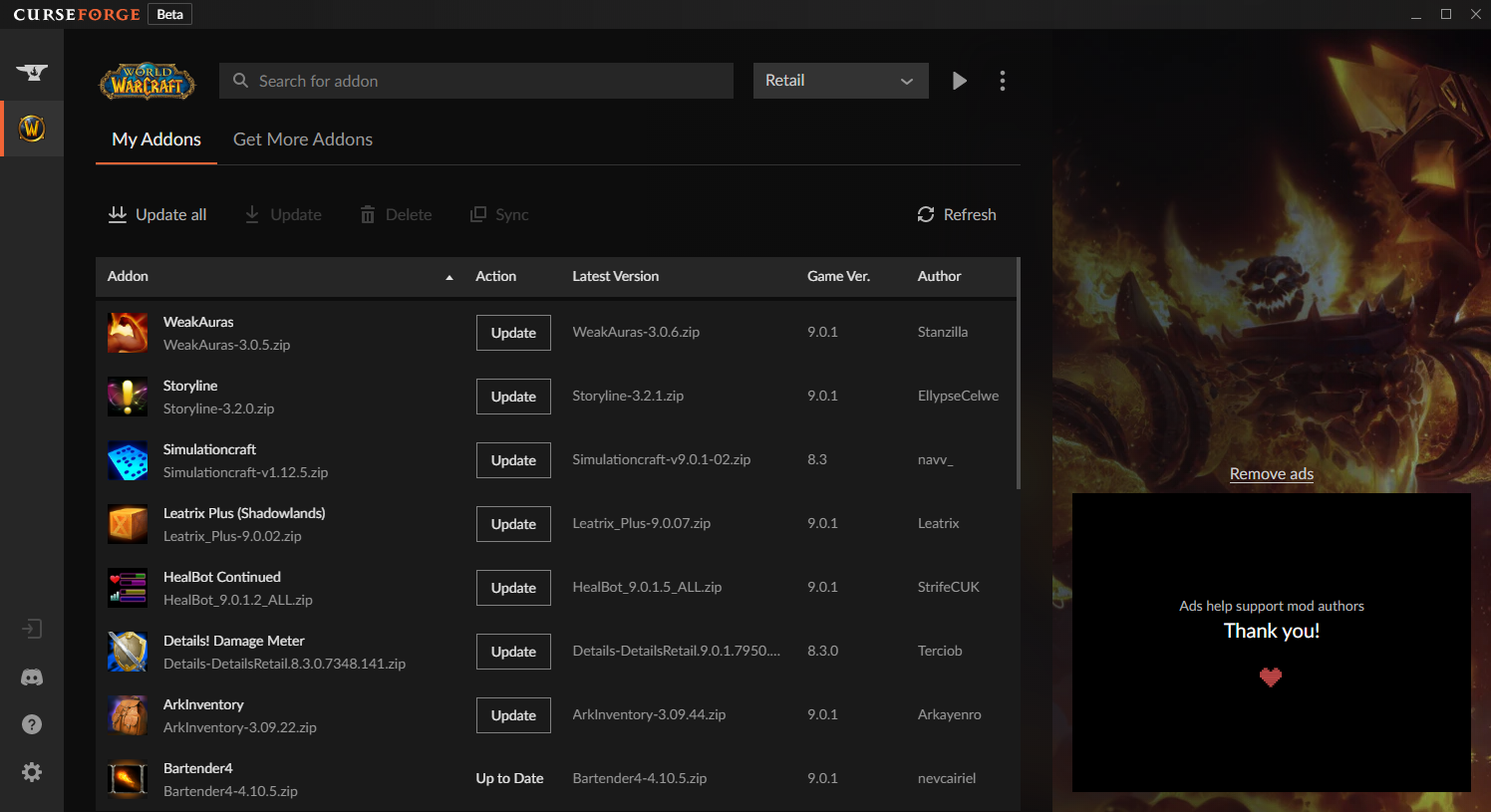Click the Sync addons icon
The height and width of the screenshot is (812, 1491).
coord(498,214)
